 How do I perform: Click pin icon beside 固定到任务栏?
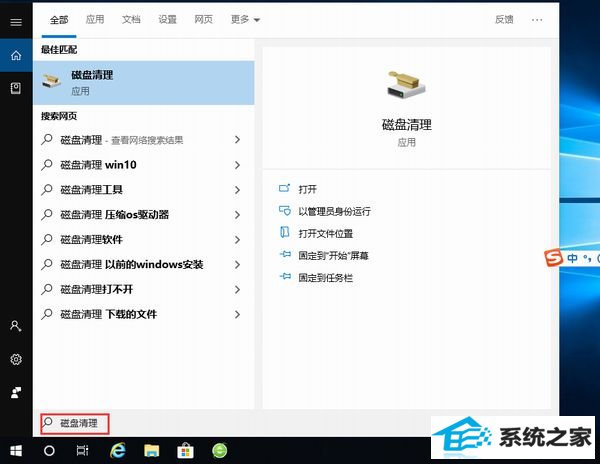click(x=285, y=276)
